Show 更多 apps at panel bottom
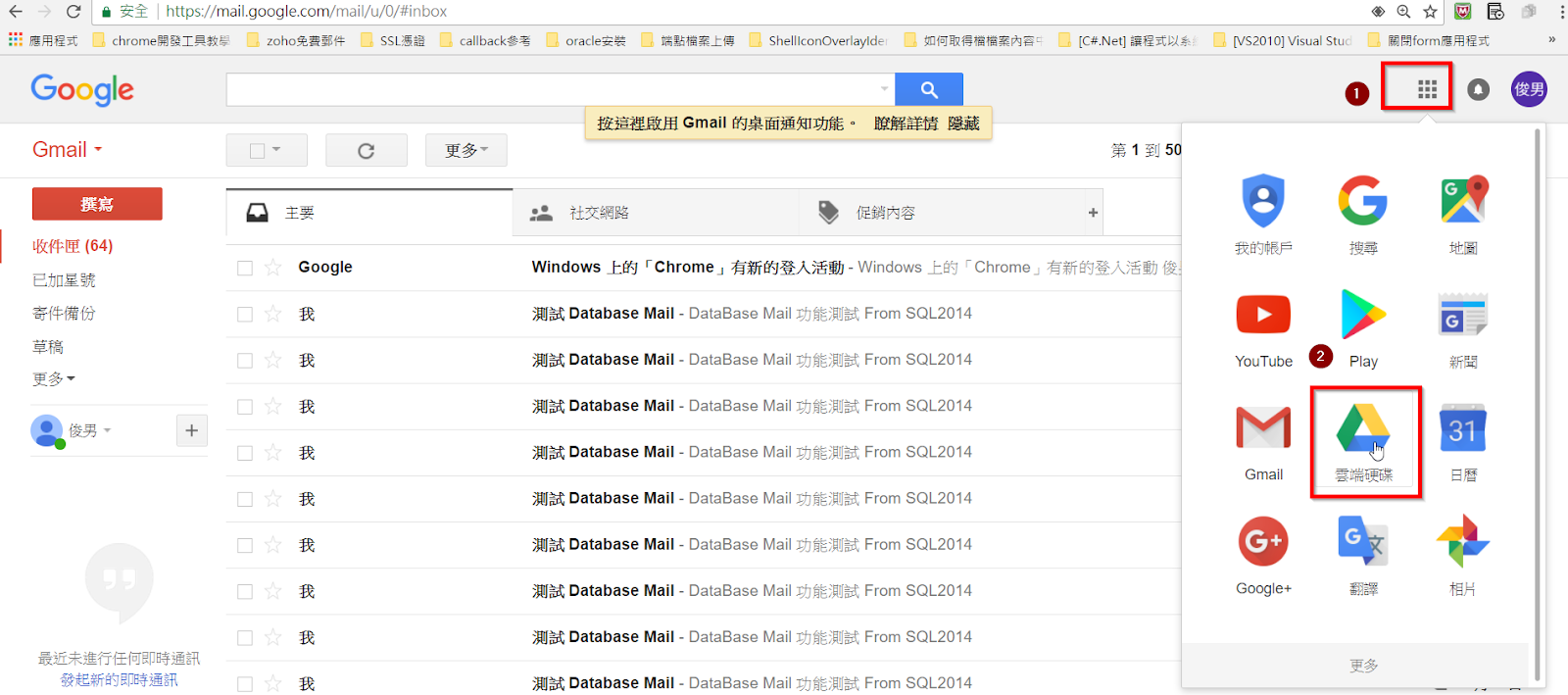Viewport: 1568px width, 695px height. (x=1363, y=666)
